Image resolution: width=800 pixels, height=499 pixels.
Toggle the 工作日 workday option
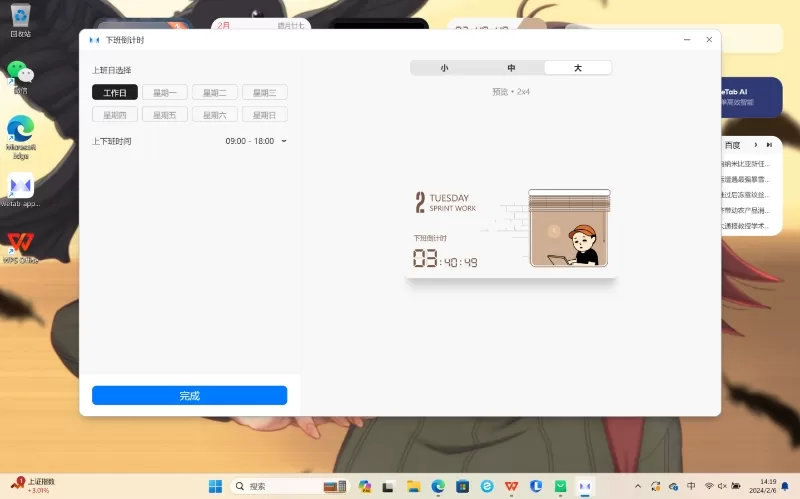(x=115, y=92)
